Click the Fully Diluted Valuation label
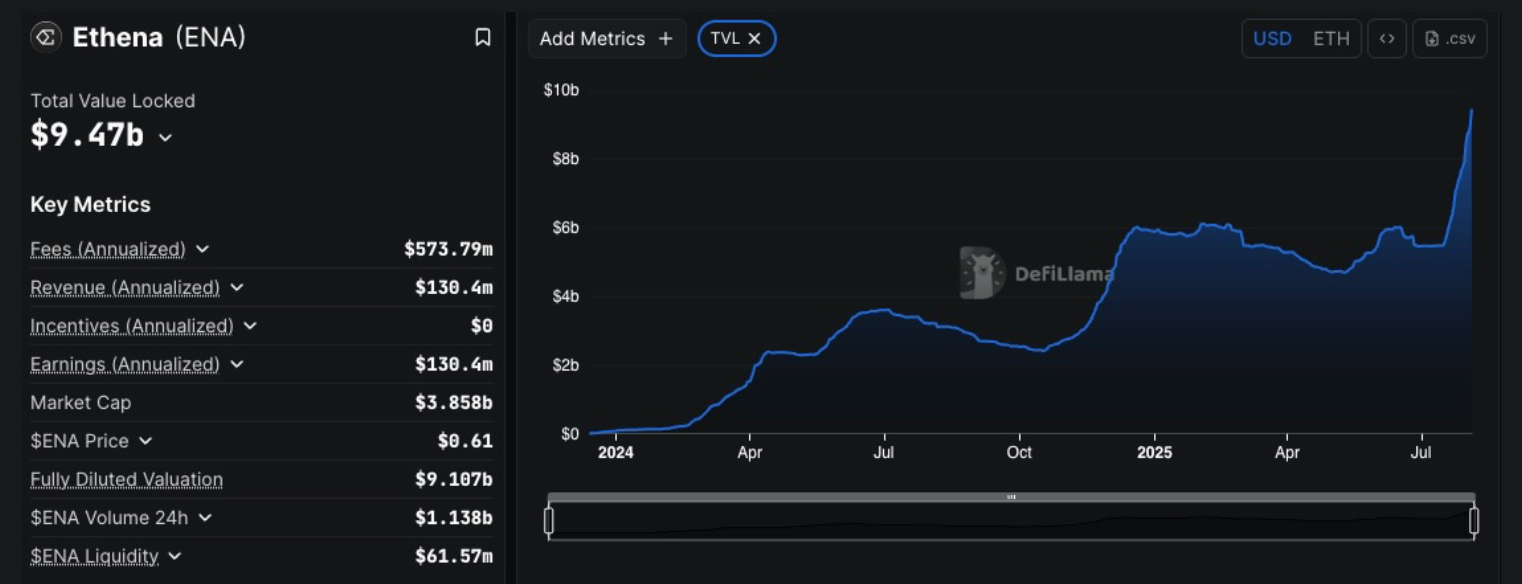Screen dimensions: 1522x584 point(126,480)
